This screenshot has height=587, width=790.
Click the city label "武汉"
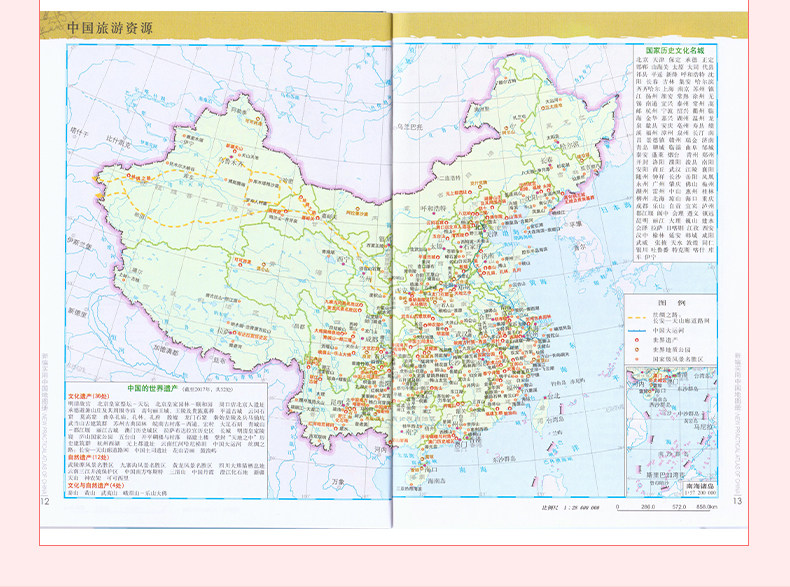pos(462,335)
